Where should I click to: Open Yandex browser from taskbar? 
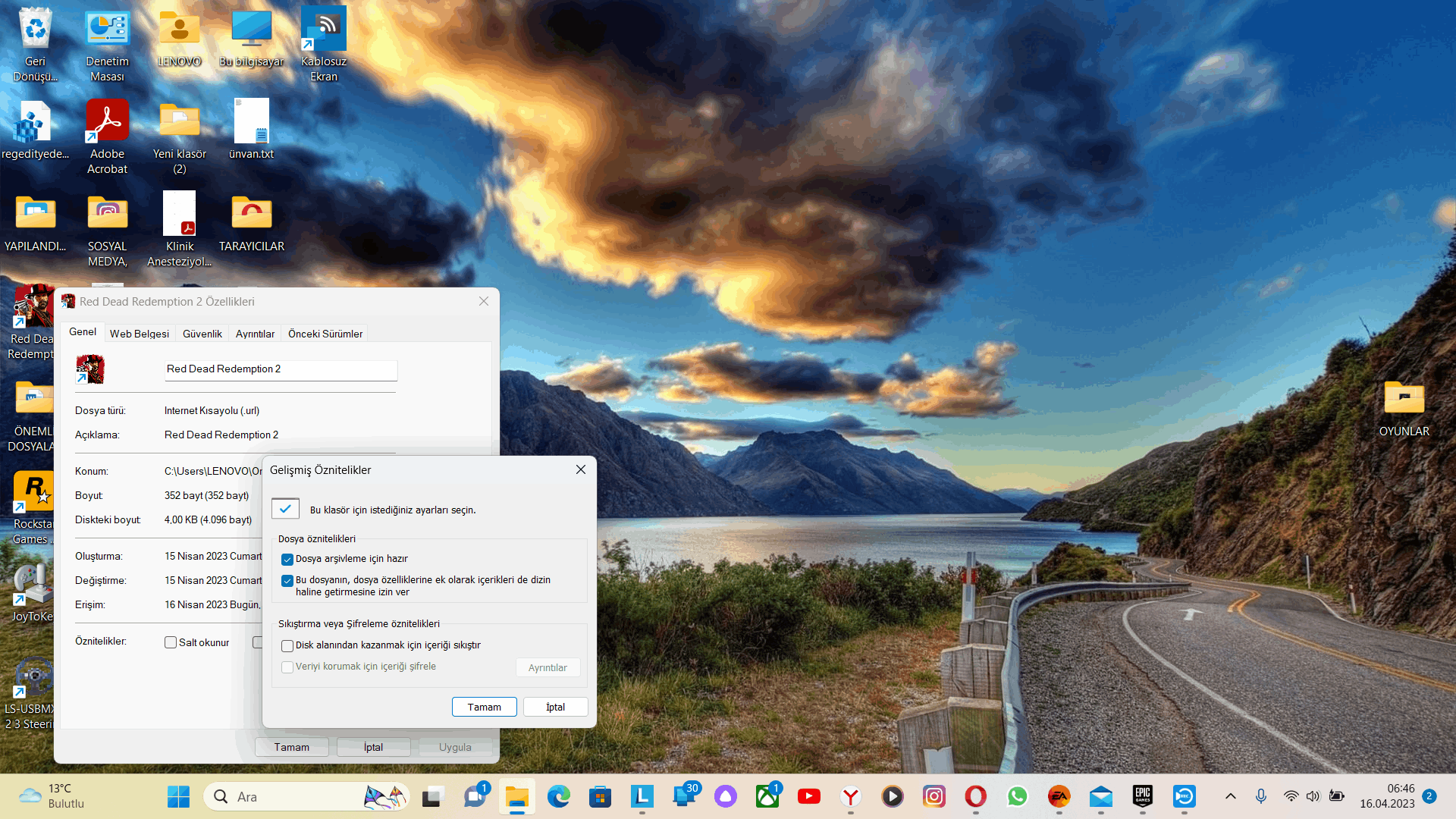point(851,796)
